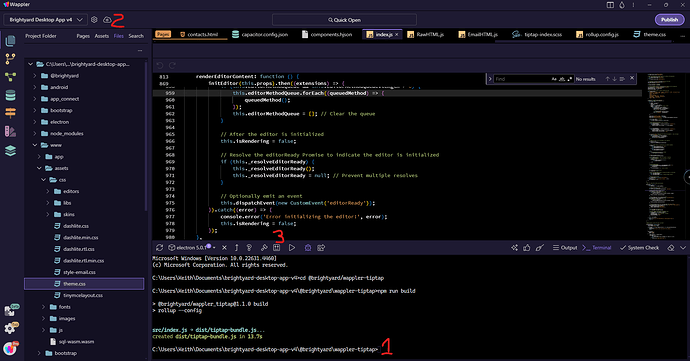This screenshot has width=690, height=361.
Task: Click the refresh icon in terminal toolbar
Action: 159,248
